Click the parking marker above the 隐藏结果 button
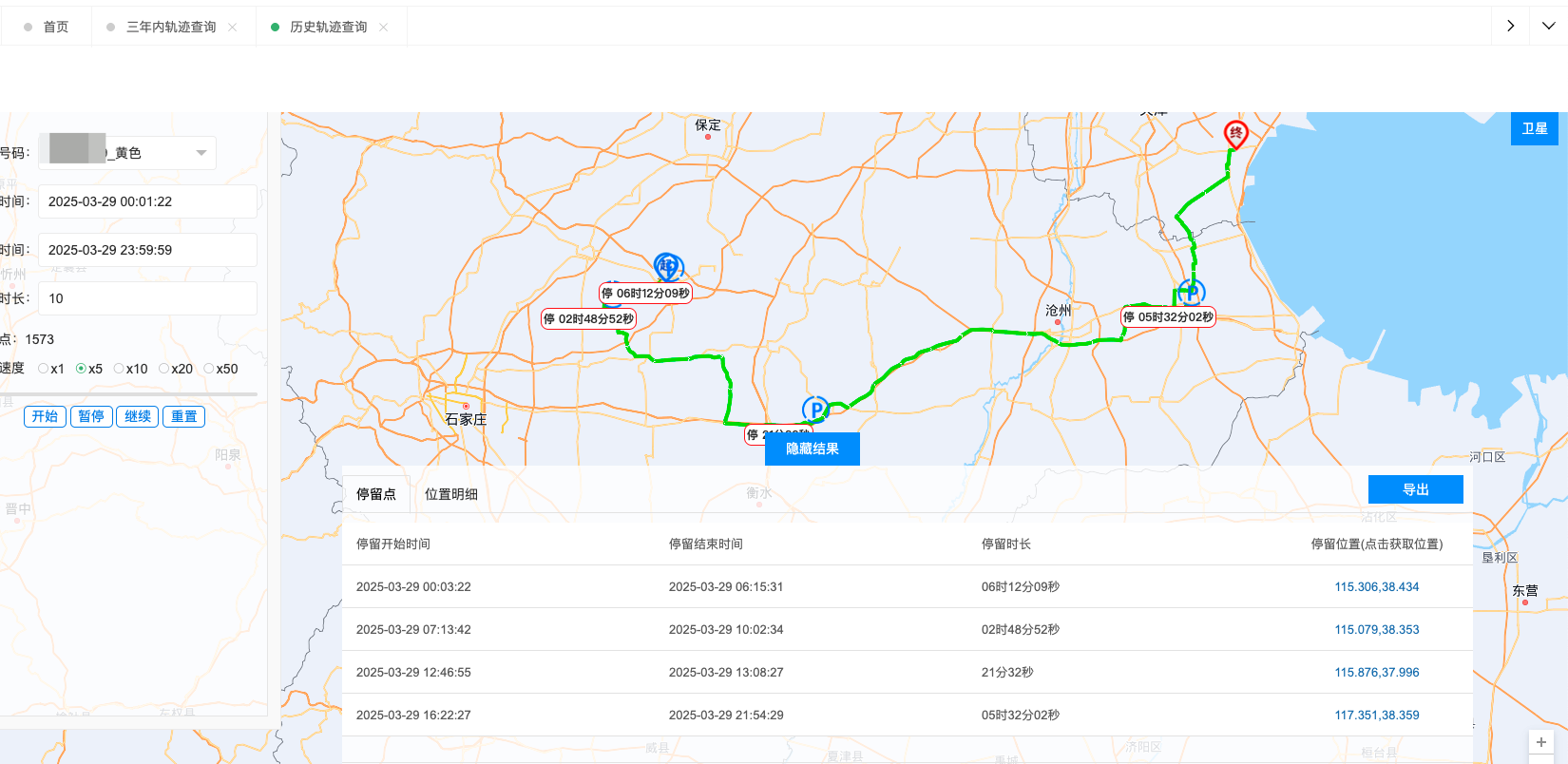The image size is (1568, 764). coord(815,410)
